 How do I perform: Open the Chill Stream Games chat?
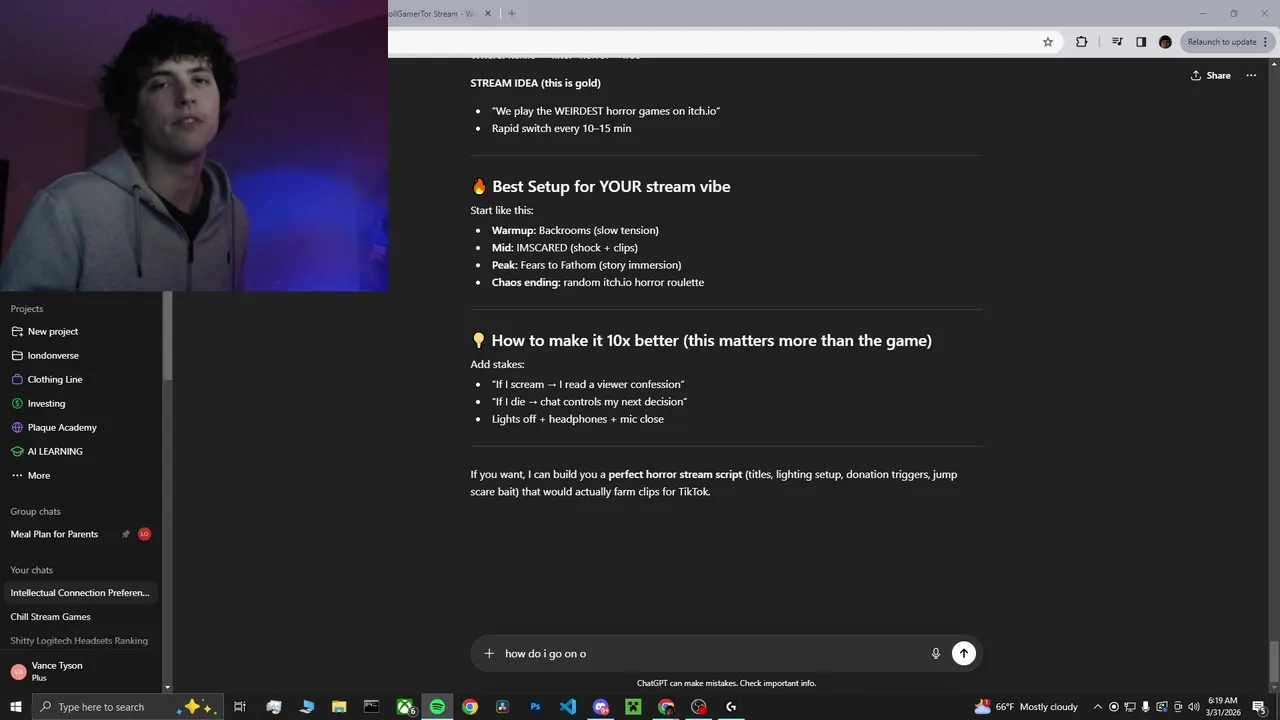(x=80, y=617)
